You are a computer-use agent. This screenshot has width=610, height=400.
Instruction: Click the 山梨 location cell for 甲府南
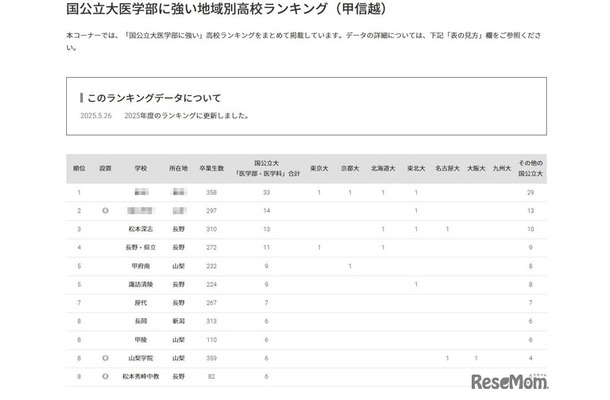point(178,266)
